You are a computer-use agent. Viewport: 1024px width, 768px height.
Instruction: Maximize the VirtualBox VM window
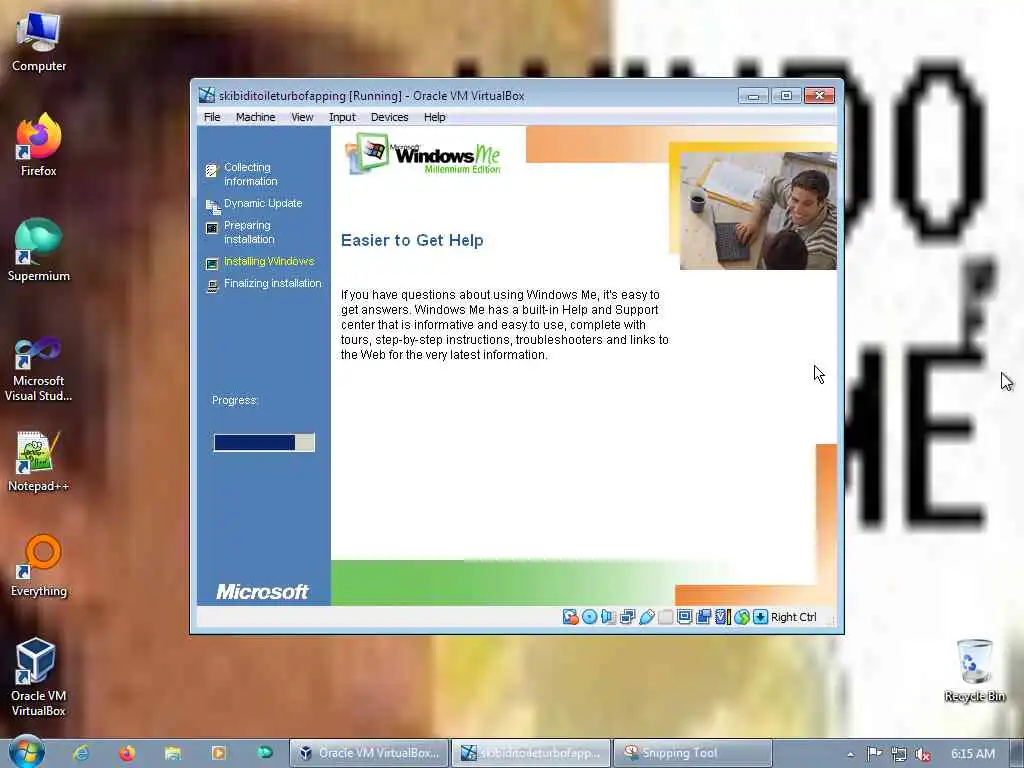786,96
